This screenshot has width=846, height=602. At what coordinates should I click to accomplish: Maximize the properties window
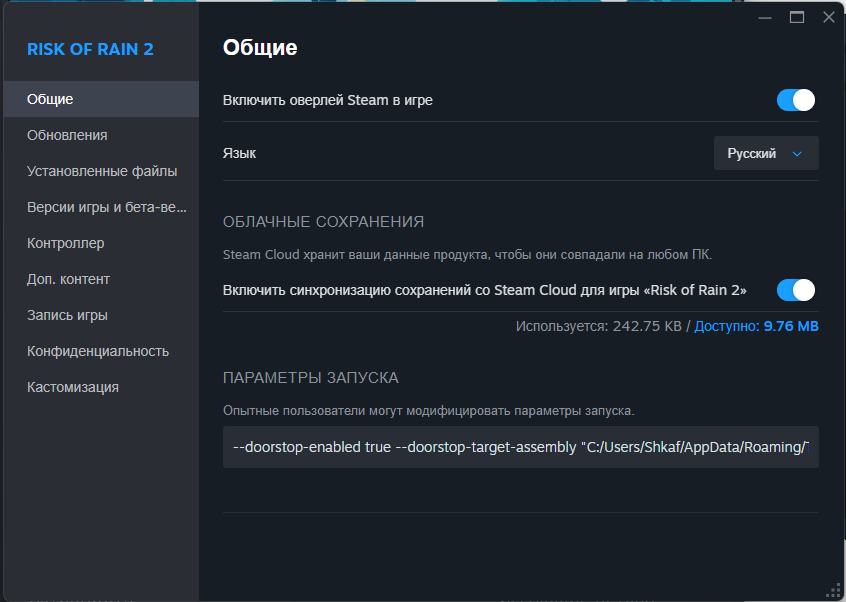797,18
